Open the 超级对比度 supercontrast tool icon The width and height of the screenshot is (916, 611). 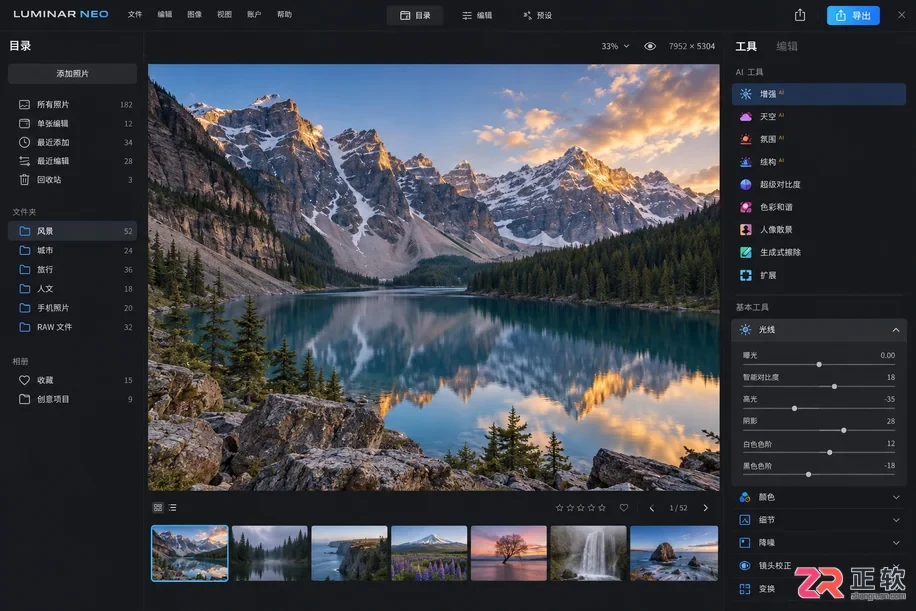coord(745,185)
